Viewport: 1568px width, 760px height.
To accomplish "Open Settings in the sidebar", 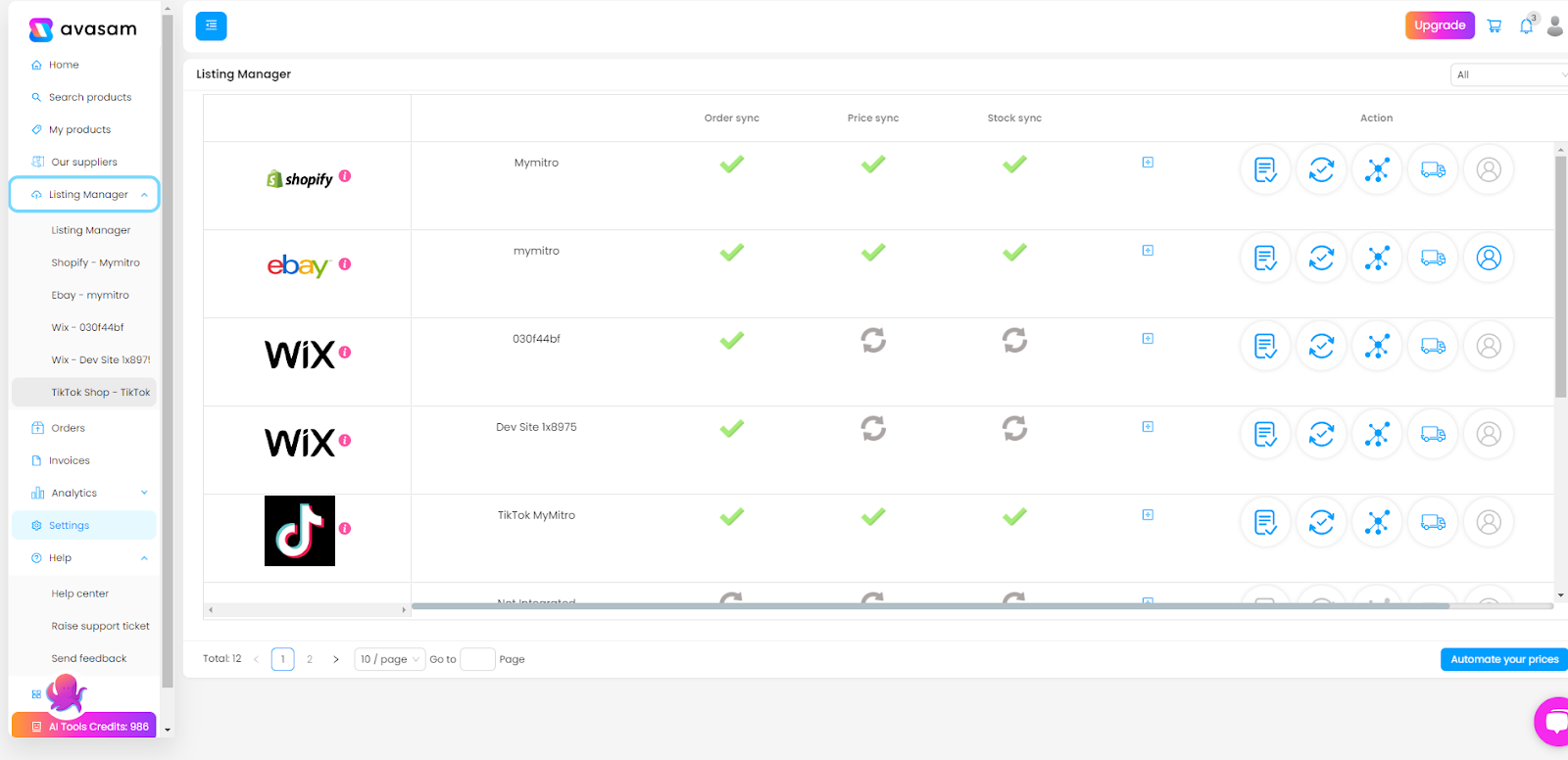I will click(84, 525).
